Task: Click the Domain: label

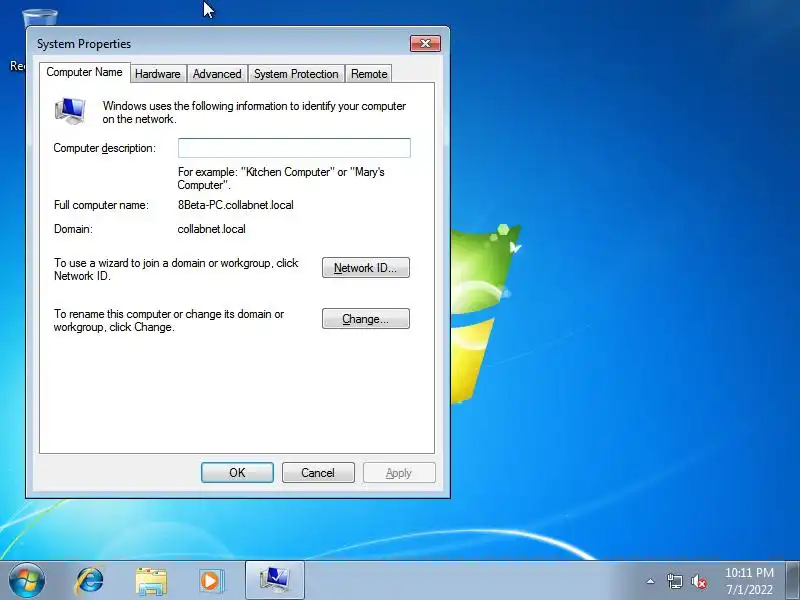Action: point(73,229)
